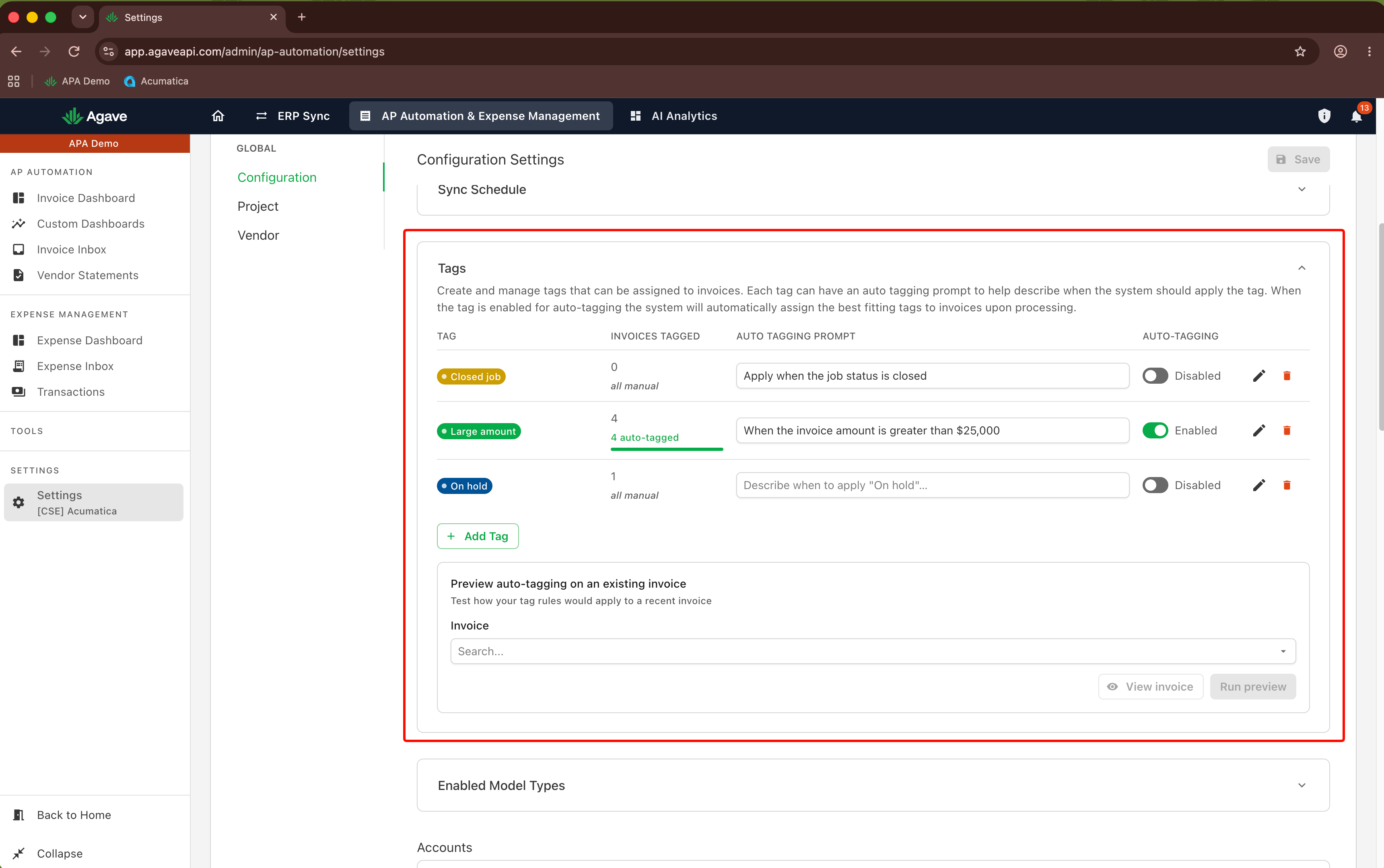The height and width of the screenshot is (868, 1384).
Task: Reload the browser page
Action: coord(74,51)
